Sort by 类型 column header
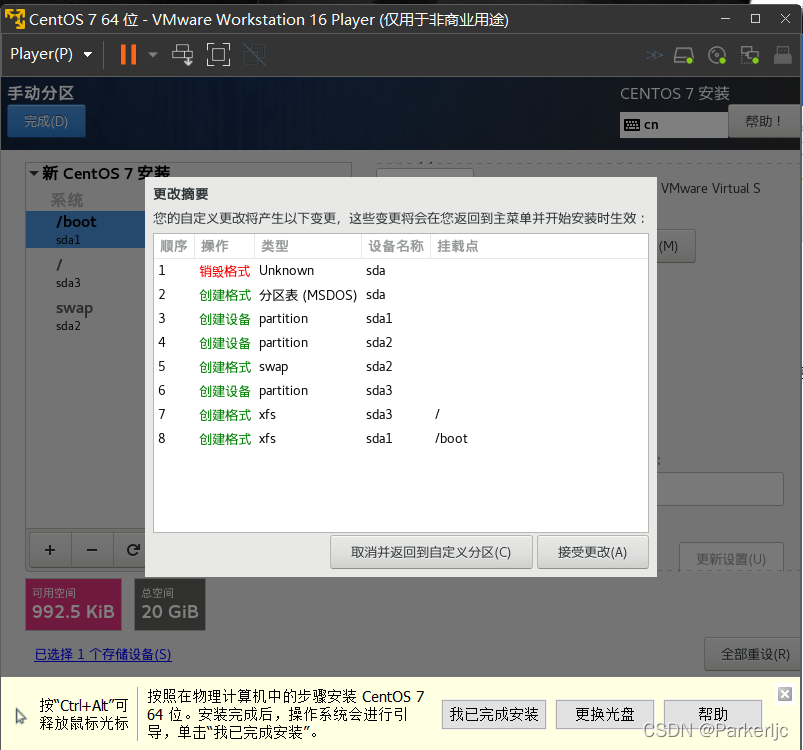803x750 pixels. pos(308,246)
